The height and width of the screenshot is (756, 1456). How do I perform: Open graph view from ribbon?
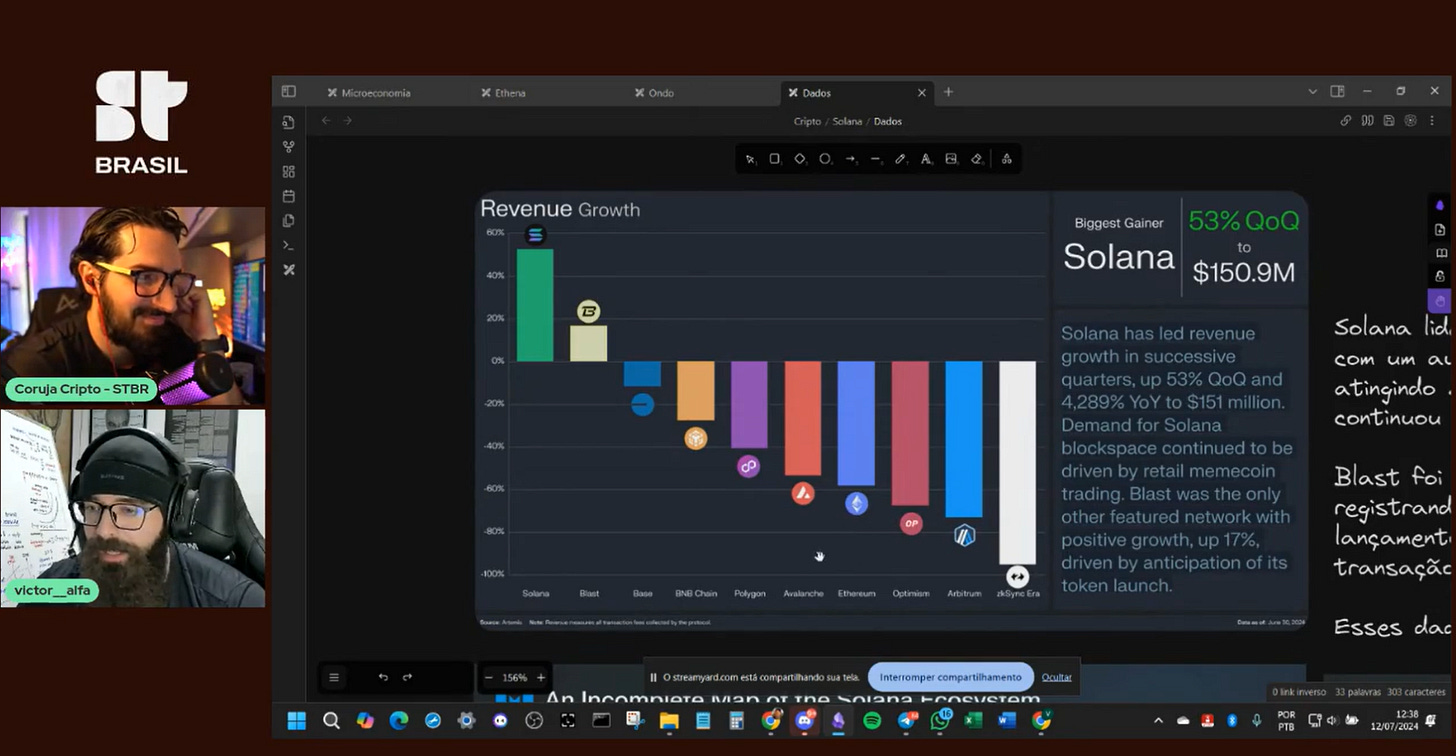[x=289, y=147]
